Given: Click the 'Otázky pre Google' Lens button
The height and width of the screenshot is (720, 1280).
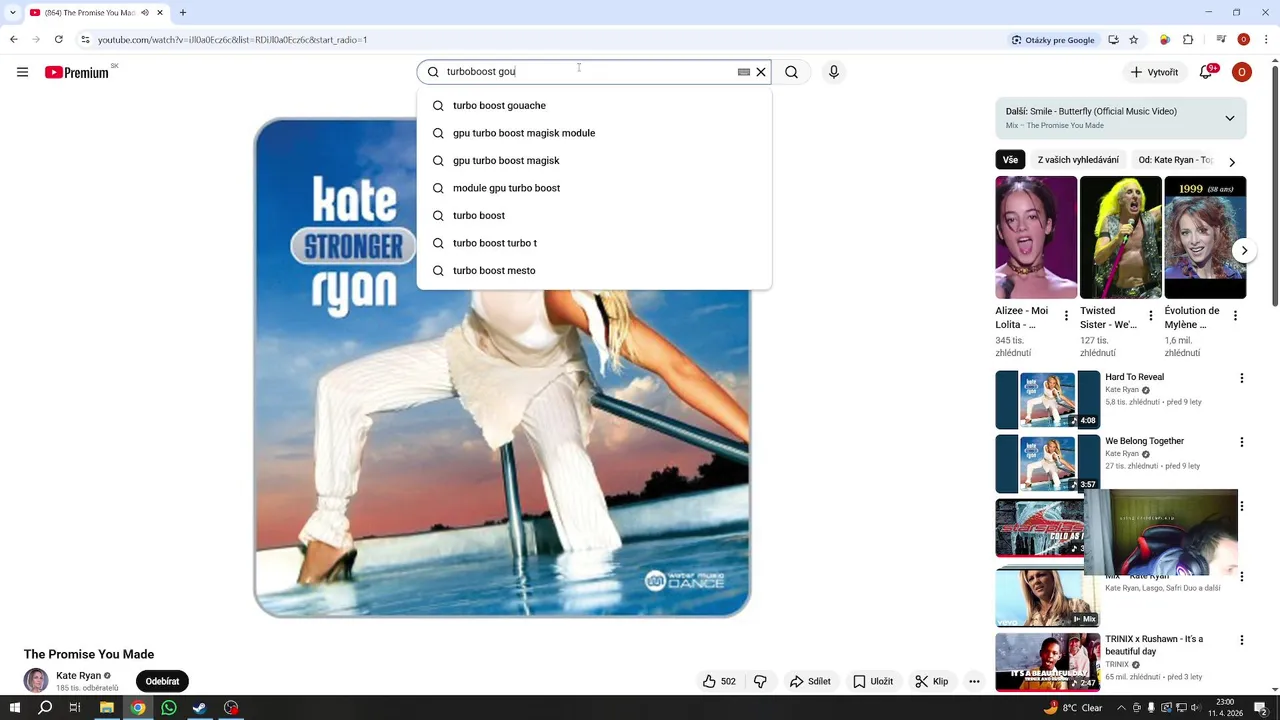Looking at the screenshot, I should coord(1053,40).
